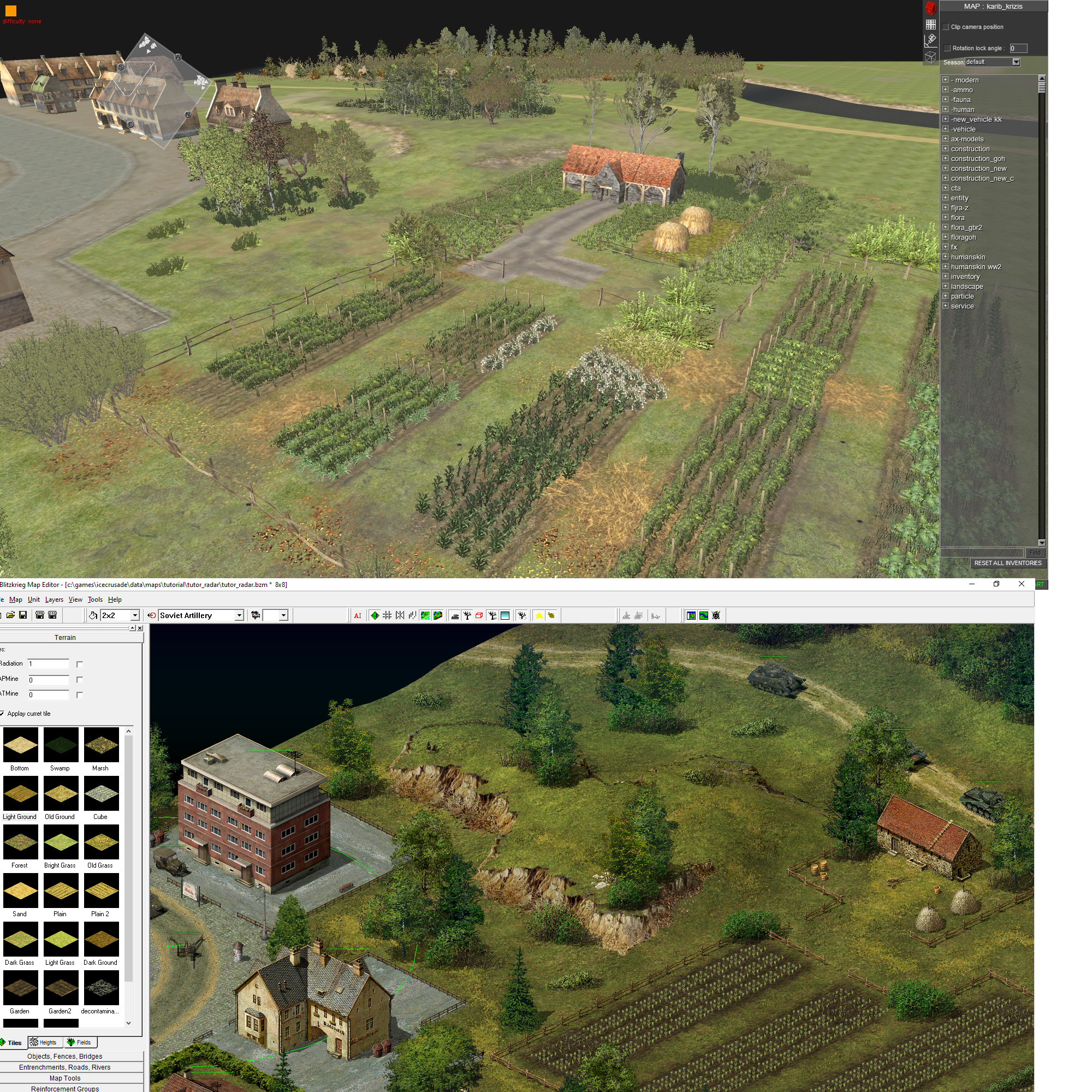Select the Swamp terrain tile
Image resolution: width=1092 pixels, height=1092 pixels.
tap(61, 745)
